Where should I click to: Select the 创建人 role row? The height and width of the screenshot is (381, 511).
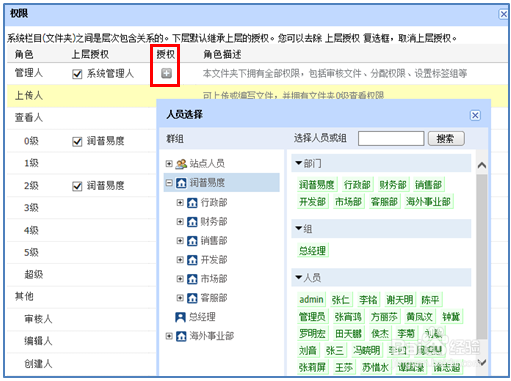[x=82, y=364]
